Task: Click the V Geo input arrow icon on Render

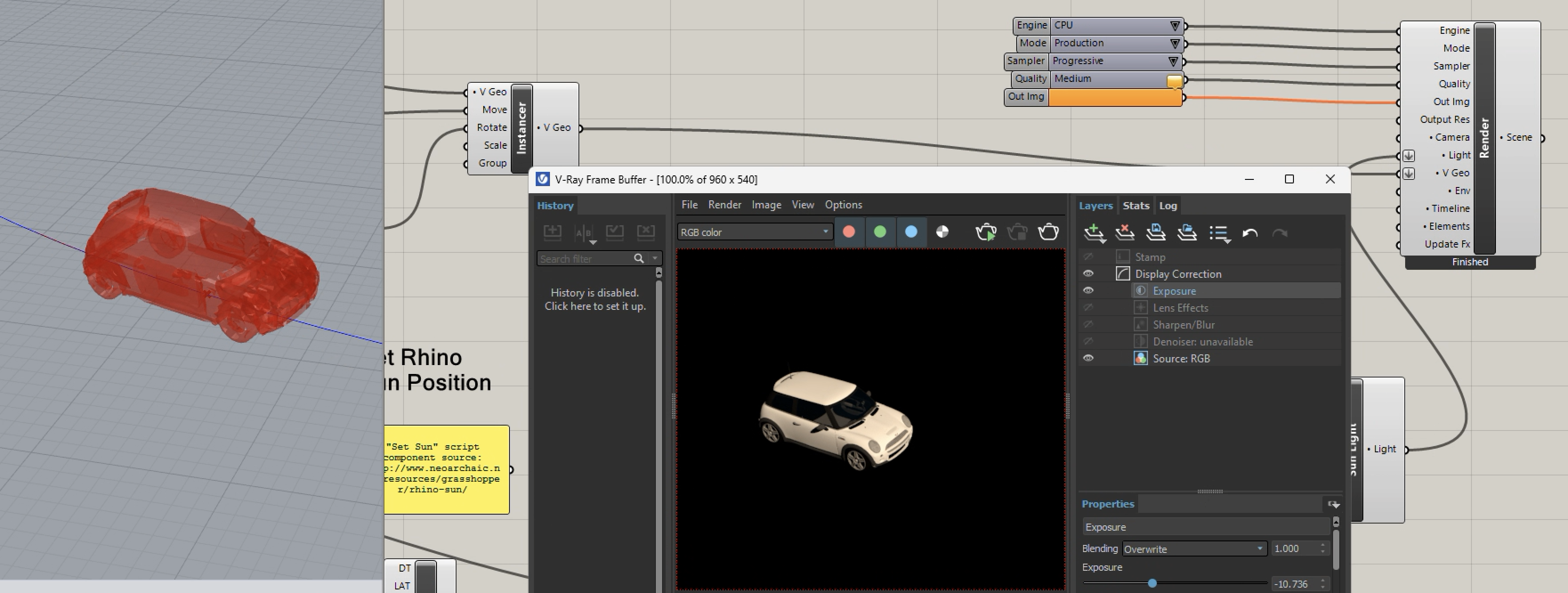Action: [1409, 174]
